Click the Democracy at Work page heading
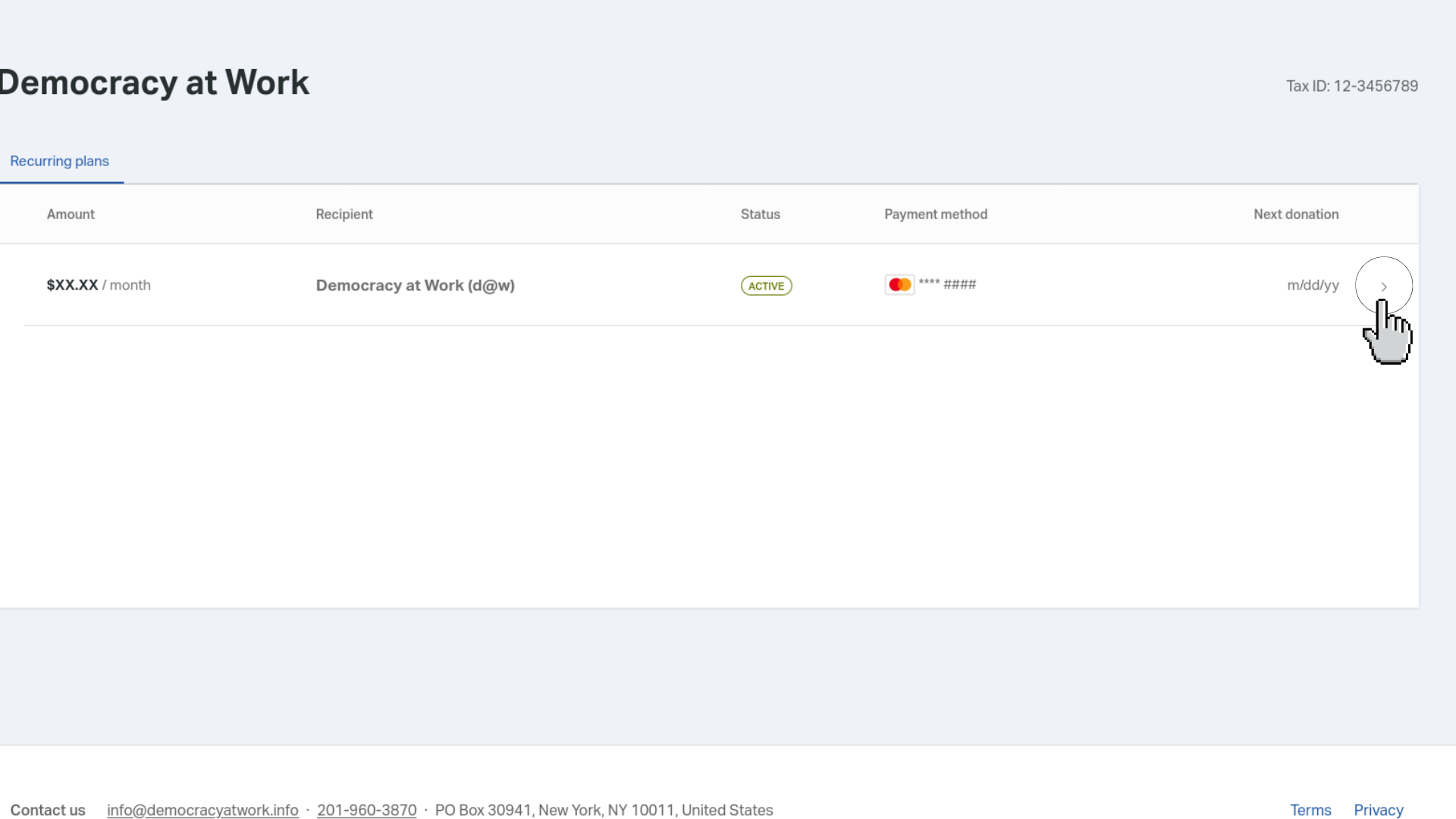Image resolution: width=1456 pixels, height=819 pixels. (155, 83)
